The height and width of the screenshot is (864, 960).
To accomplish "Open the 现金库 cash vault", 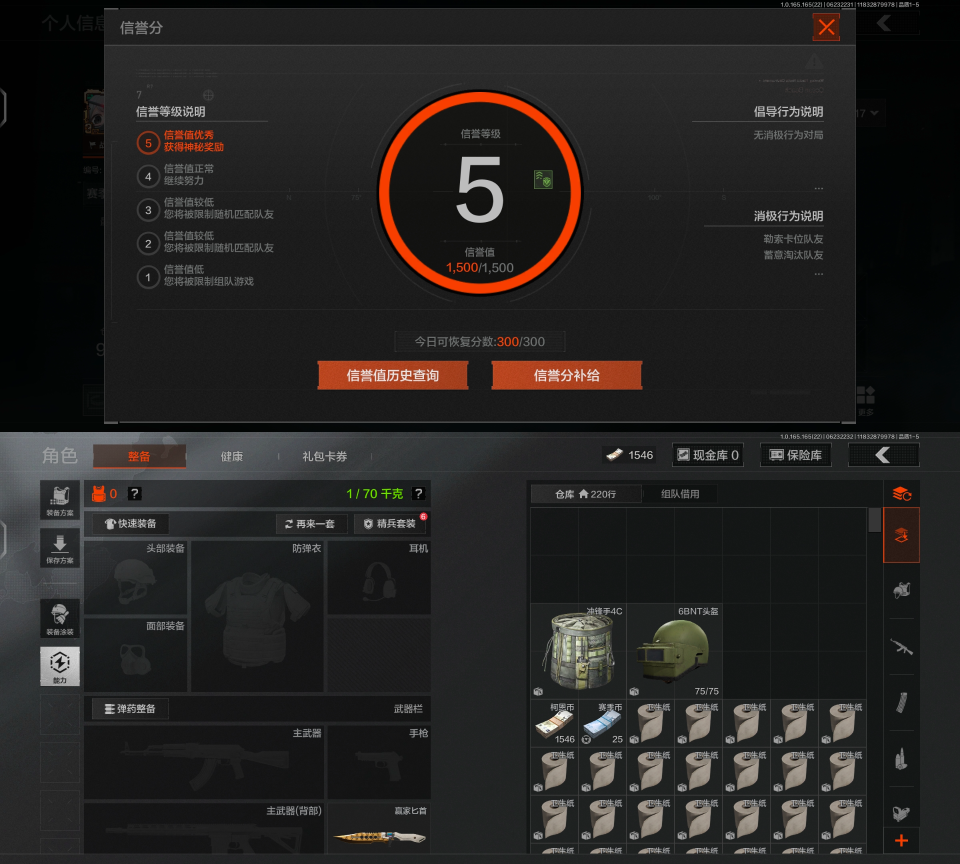I will (x=708, y=455).
